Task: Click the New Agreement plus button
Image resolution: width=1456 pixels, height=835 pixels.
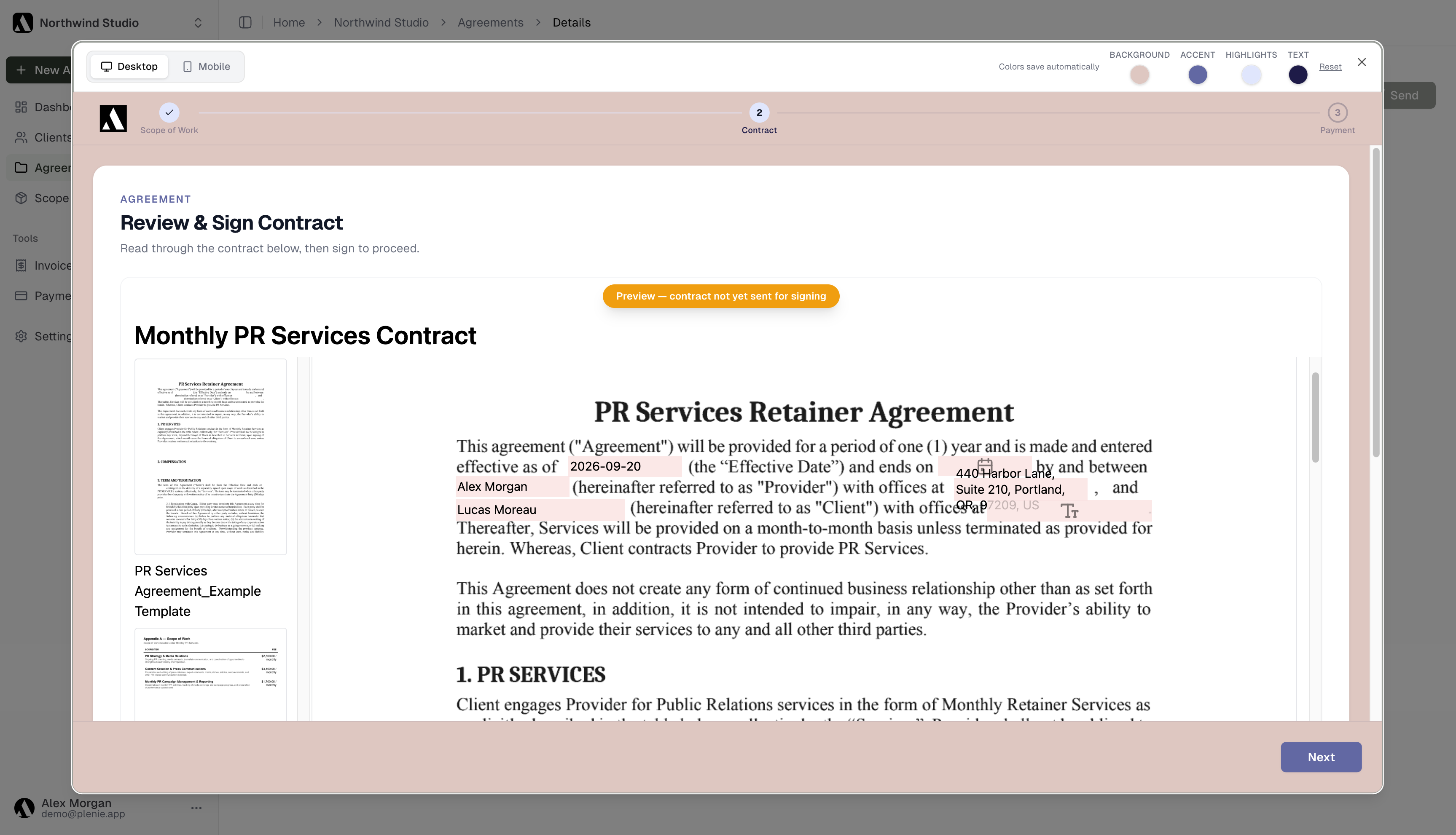Action: coord(39,70)
